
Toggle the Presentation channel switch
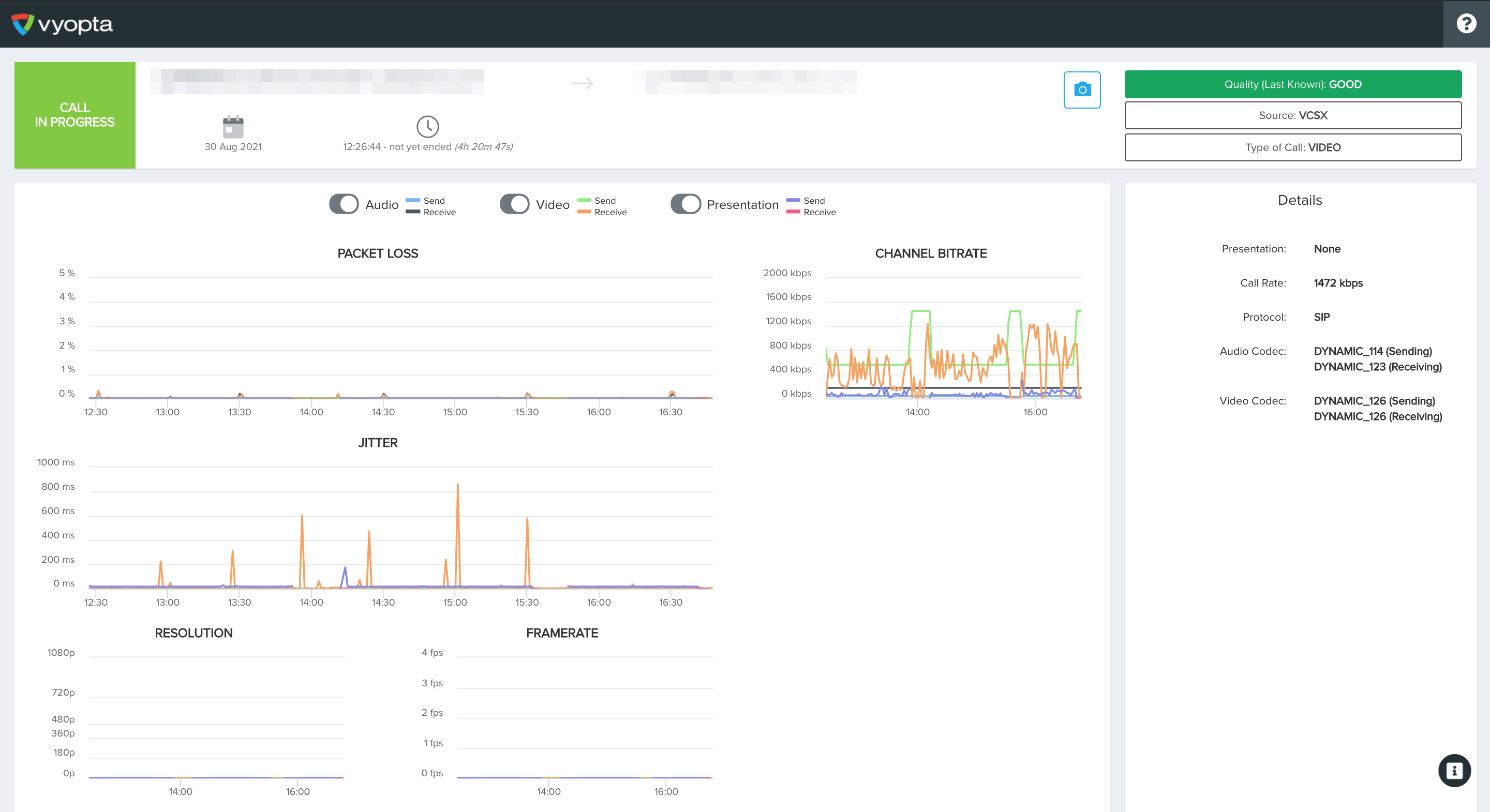click(686, 204)
